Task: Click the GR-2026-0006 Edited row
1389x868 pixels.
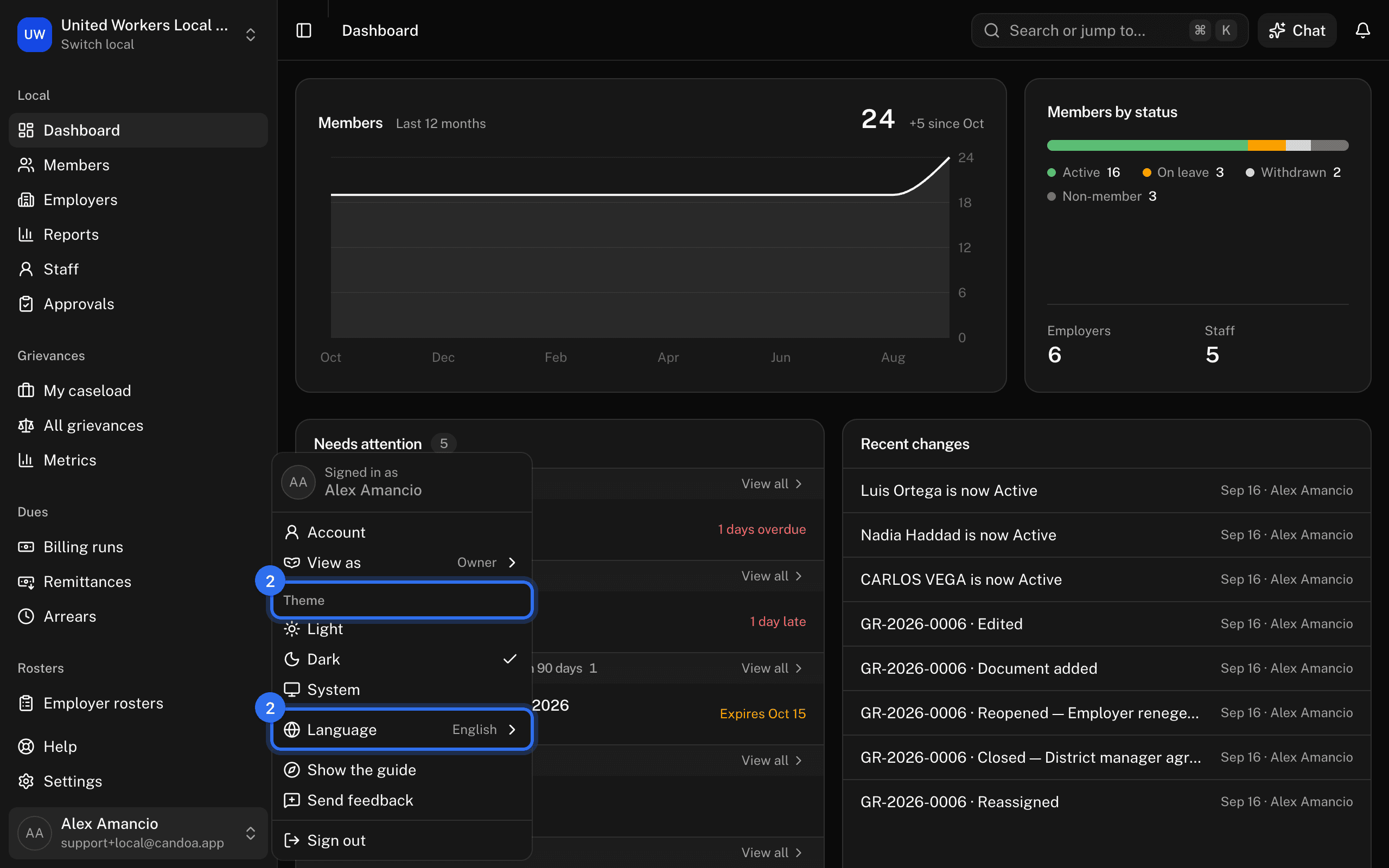Action: tap(1107, 624)
